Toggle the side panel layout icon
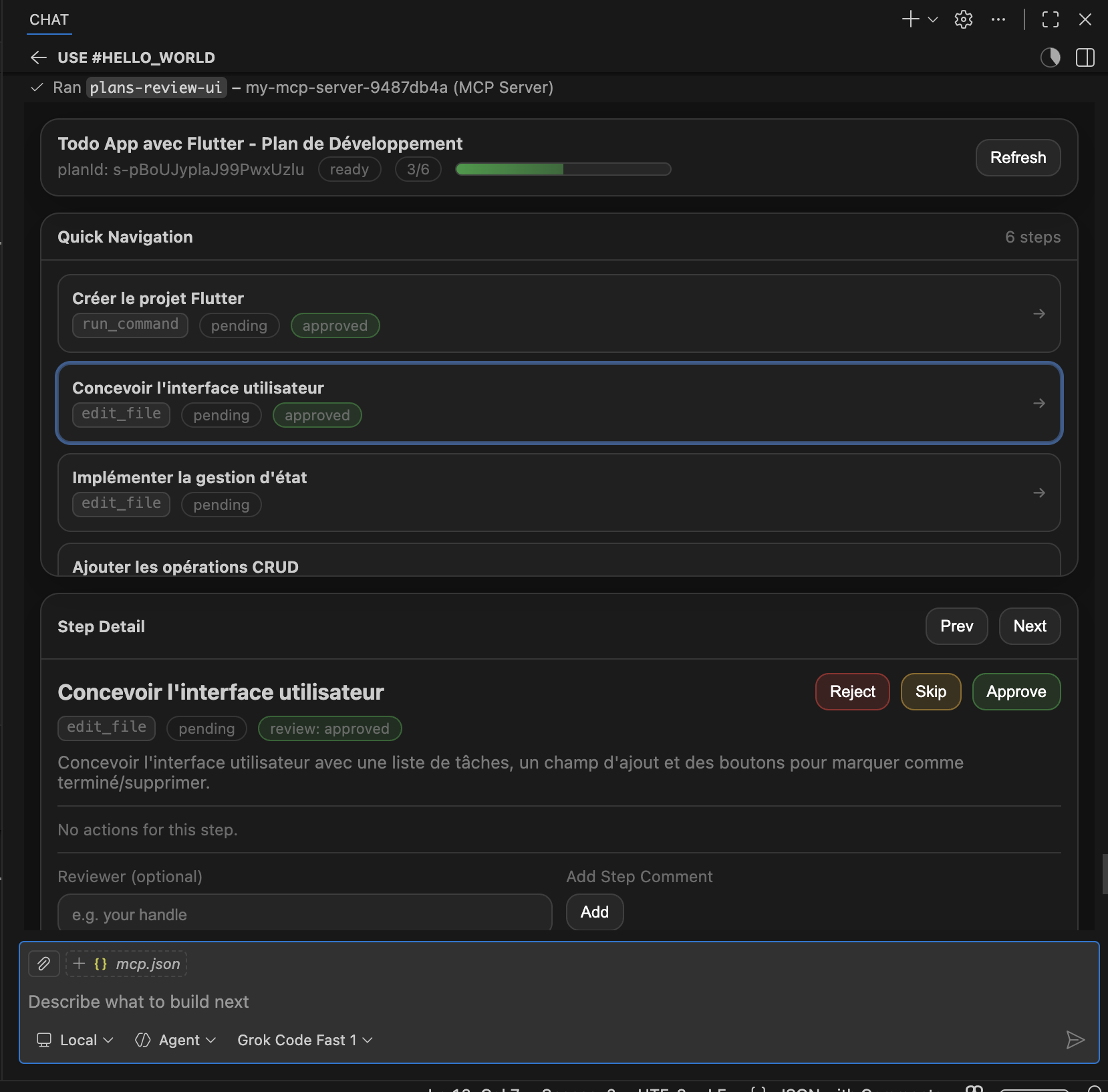The image size is (1108, 1092). pyautogui.click(x=1085, y=57)
